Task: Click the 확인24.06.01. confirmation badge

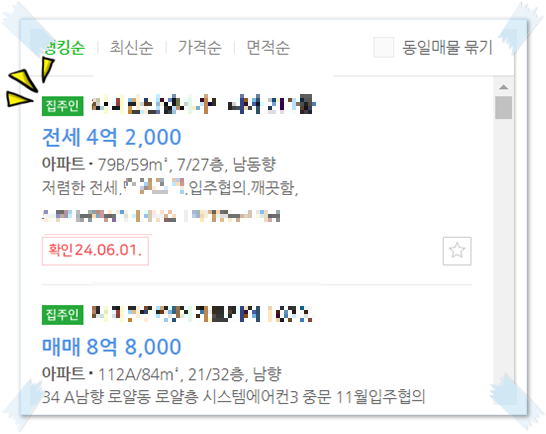Action: pos(95,251)
